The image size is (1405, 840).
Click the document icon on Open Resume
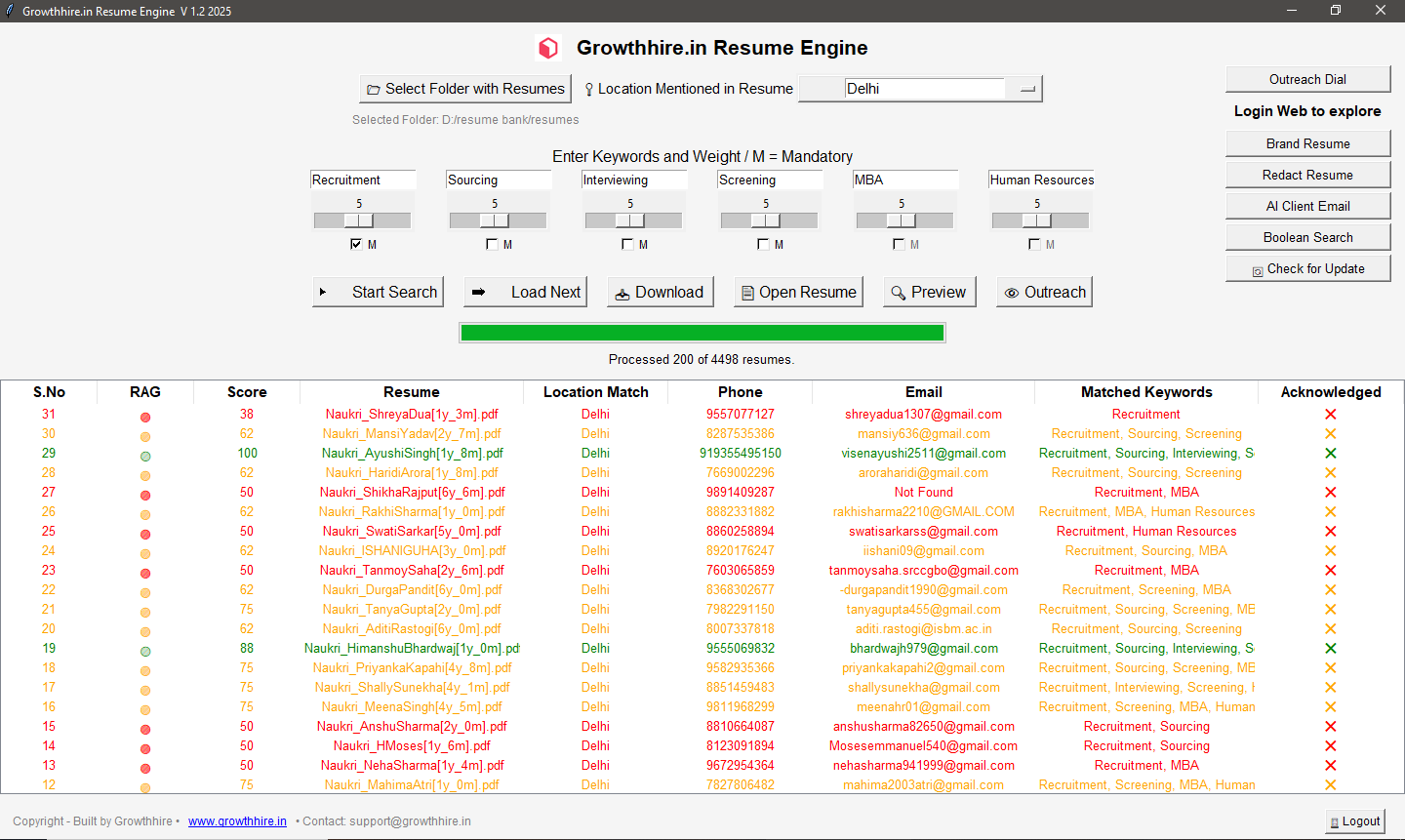(x=747, y=293)
